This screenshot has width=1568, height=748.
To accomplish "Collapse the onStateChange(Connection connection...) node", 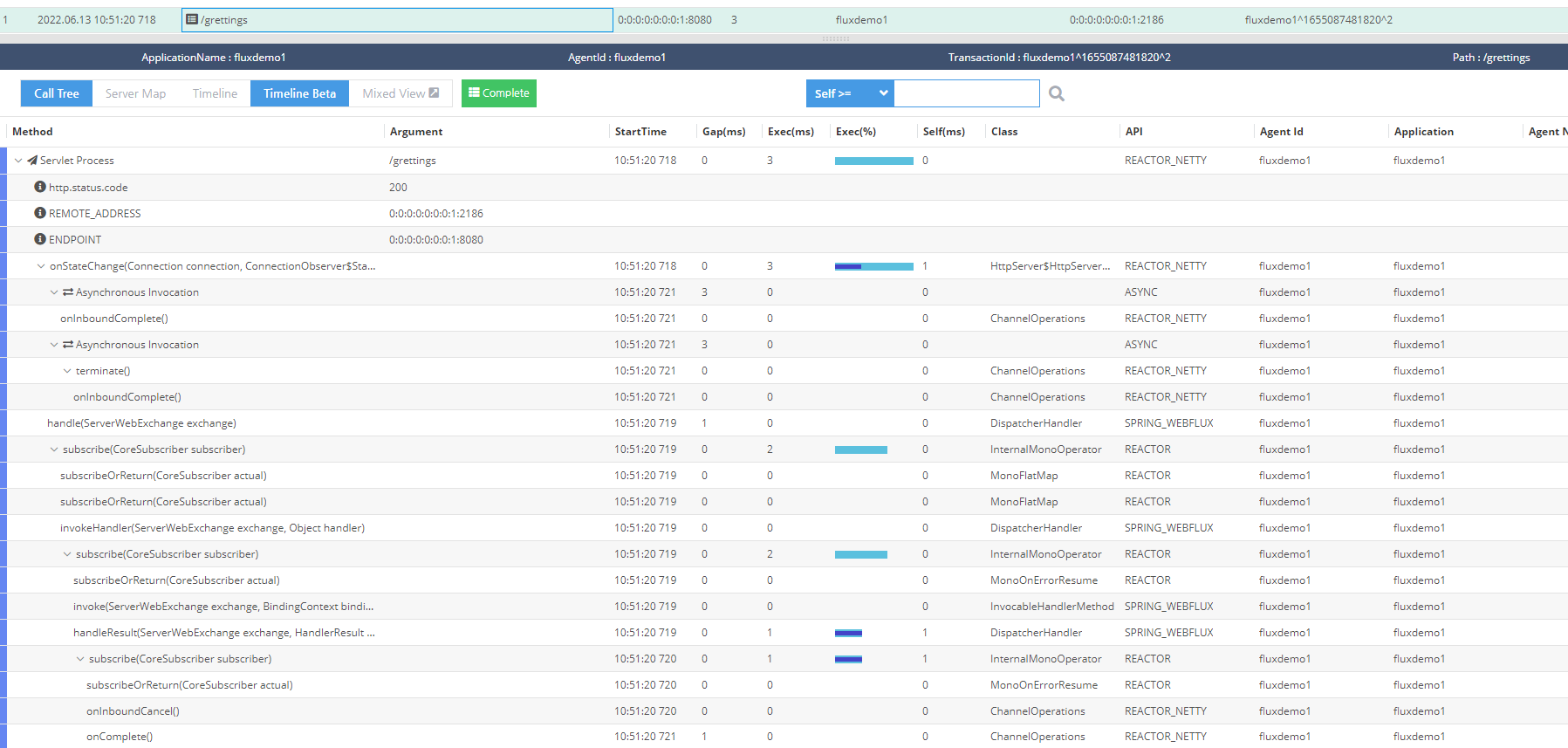I will pos(41,266).
